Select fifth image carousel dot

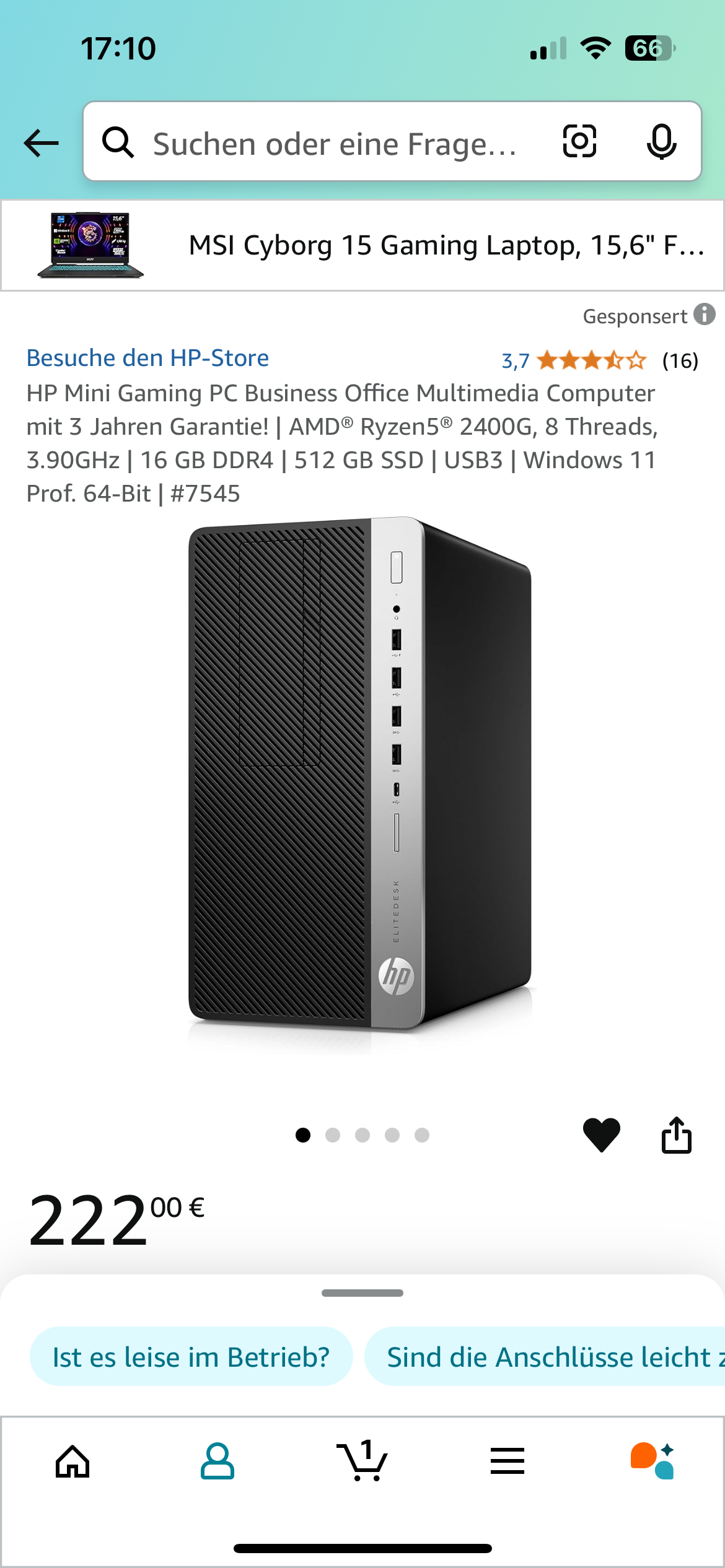point(422,1135)
